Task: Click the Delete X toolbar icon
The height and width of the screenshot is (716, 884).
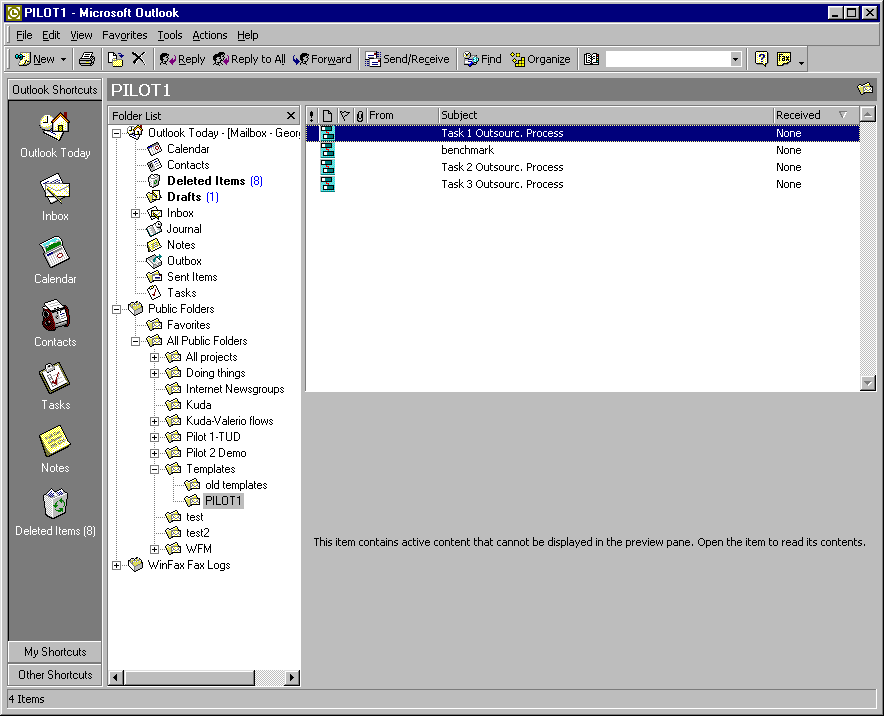Action: [x=138, y=59]
